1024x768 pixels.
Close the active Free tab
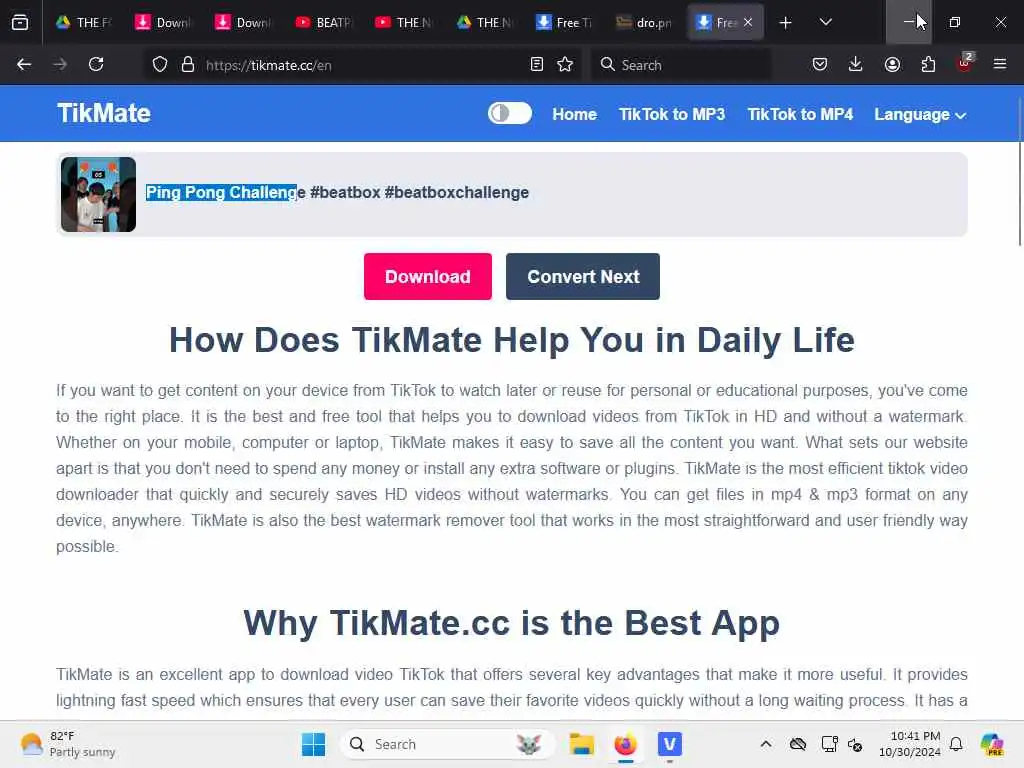tap(748, 23)
